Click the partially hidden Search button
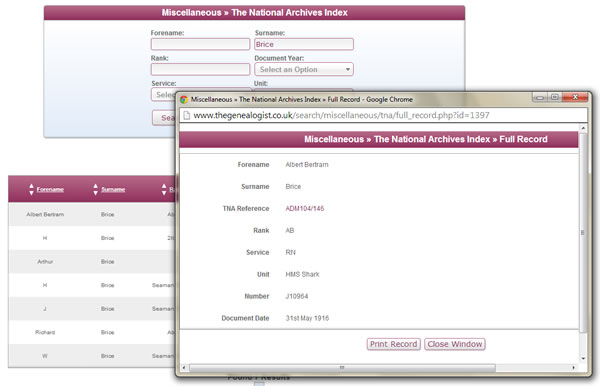Viewport: 600px width, 386px height. click(164, 118)
